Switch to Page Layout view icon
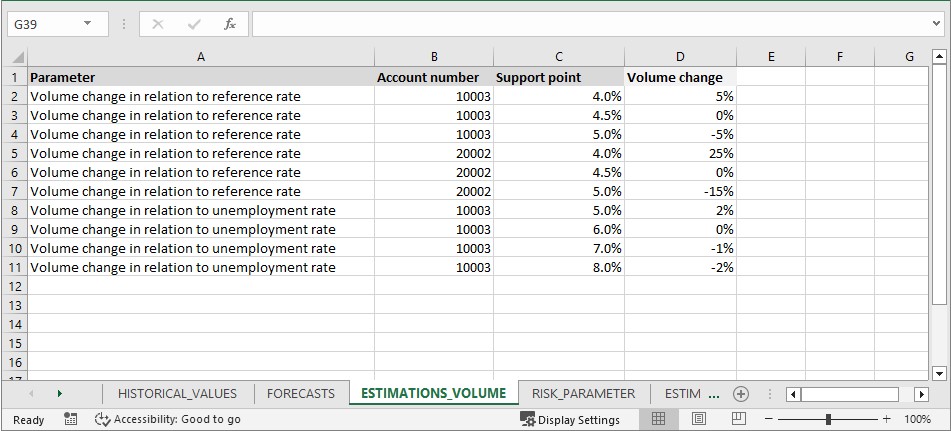Screen dimensions: 951x431 tap(698, 419)
